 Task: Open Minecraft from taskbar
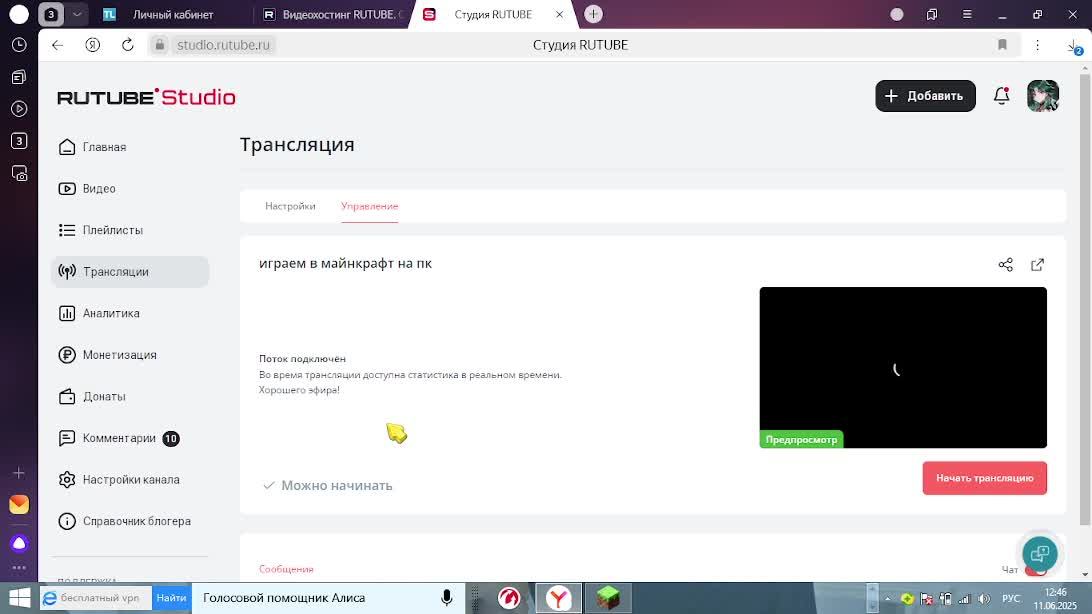(608, 598)
